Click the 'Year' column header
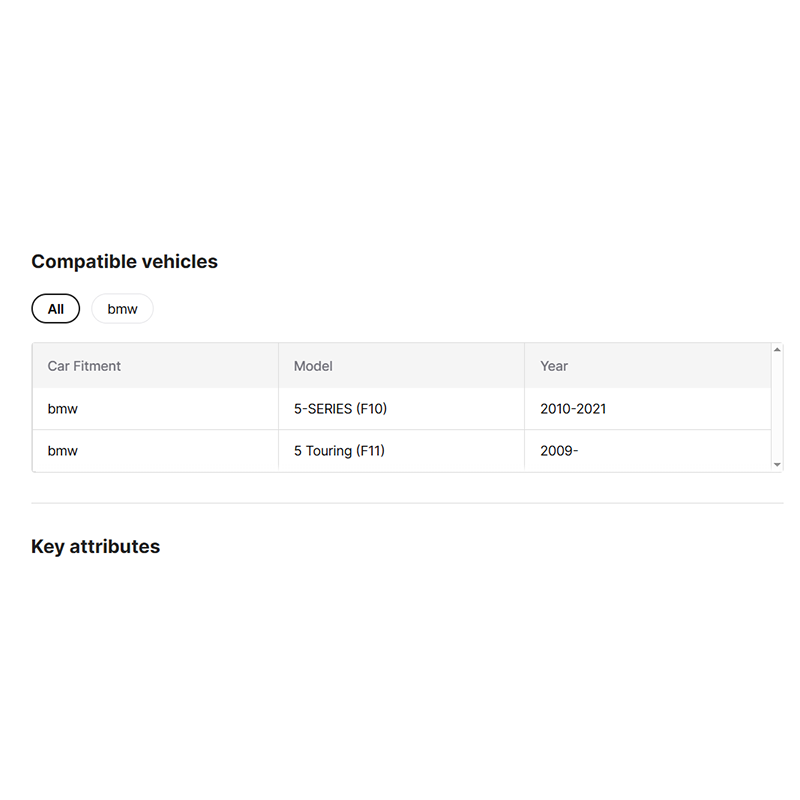Image resolution: width=800 pixels, height=800 pixels. (554, 366)
